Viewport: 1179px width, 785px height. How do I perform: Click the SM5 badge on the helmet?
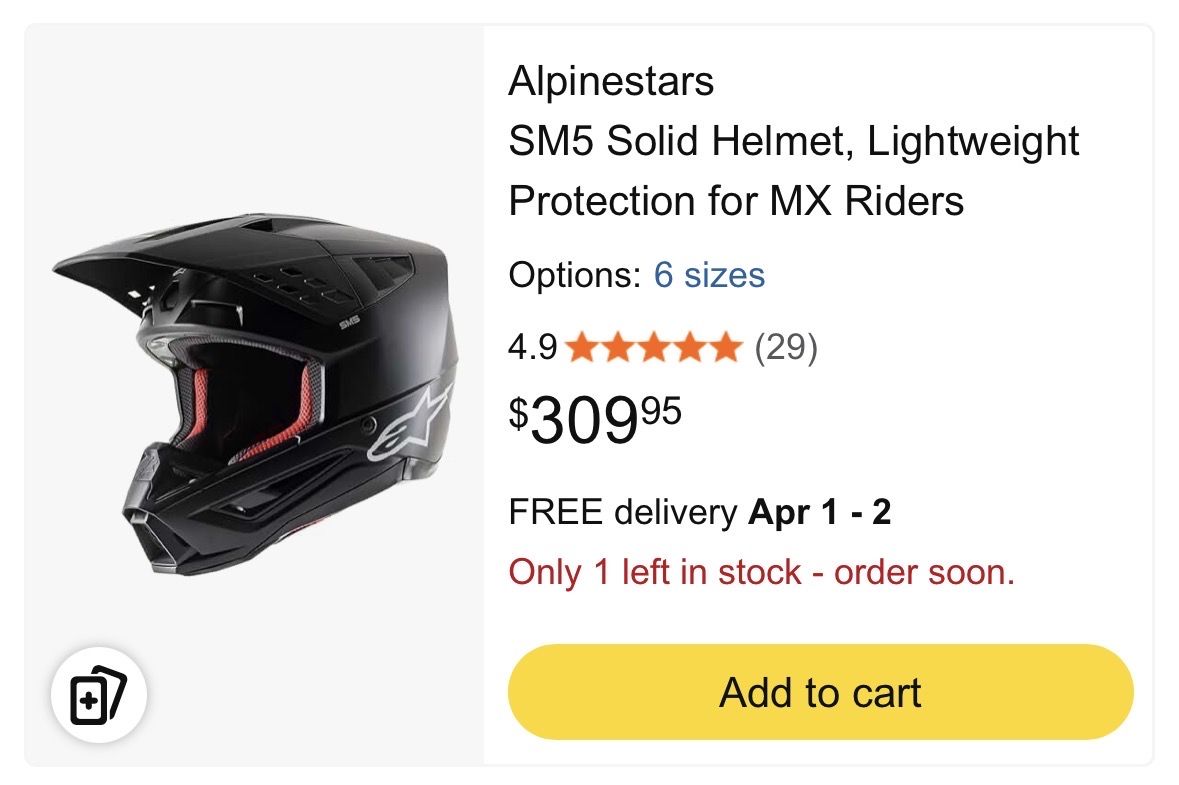coord(349,323)
